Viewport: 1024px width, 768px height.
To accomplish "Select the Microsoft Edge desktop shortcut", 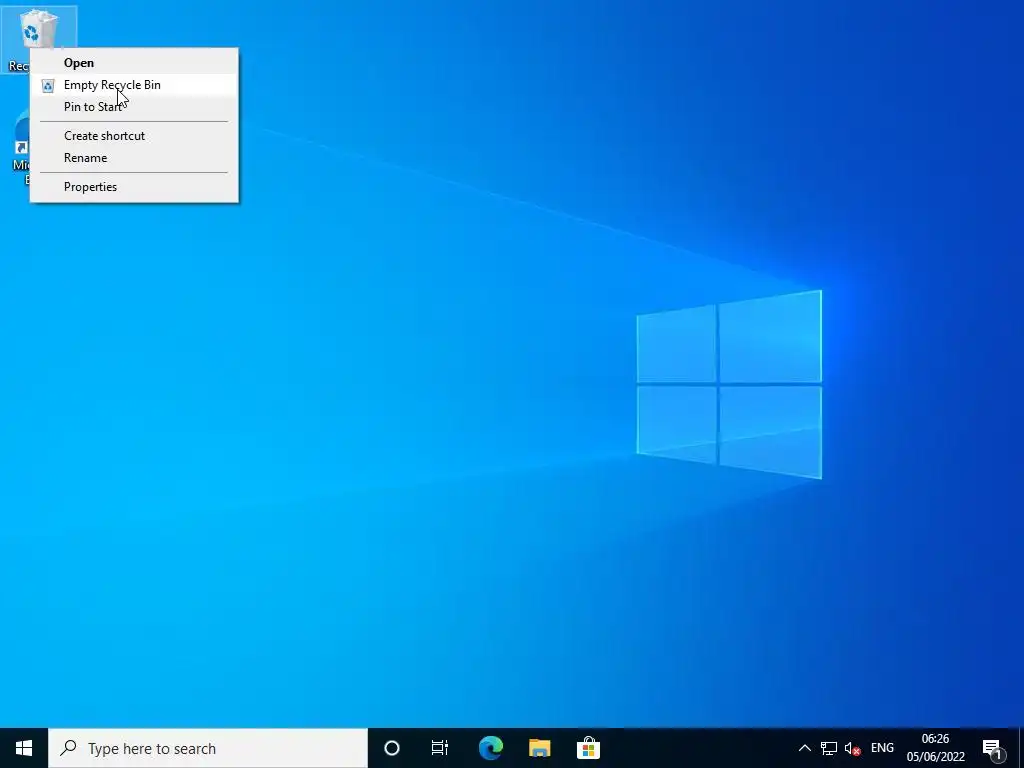I will coord(20,149).
